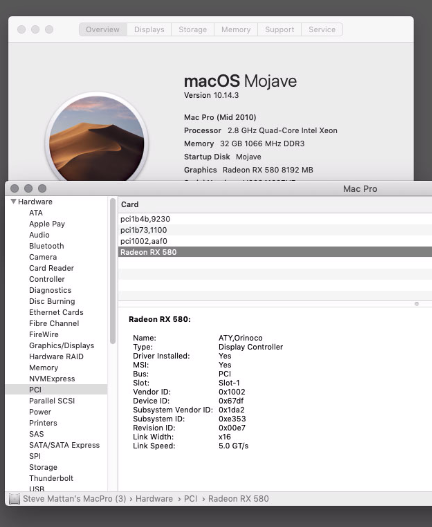Choose Bluetooth in the hardware list
The width and height of the screenshot is (432, 527).
[x=47, y=246]
